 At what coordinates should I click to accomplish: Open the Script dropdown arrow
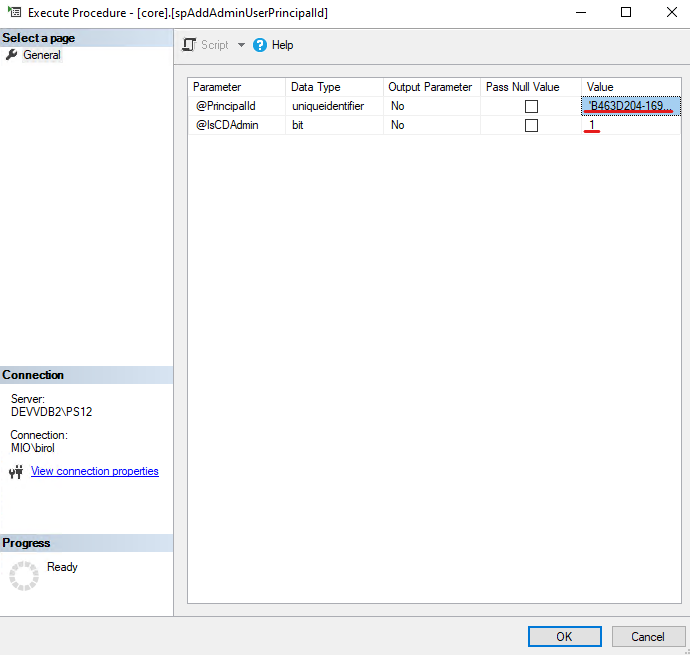[241, 45]
